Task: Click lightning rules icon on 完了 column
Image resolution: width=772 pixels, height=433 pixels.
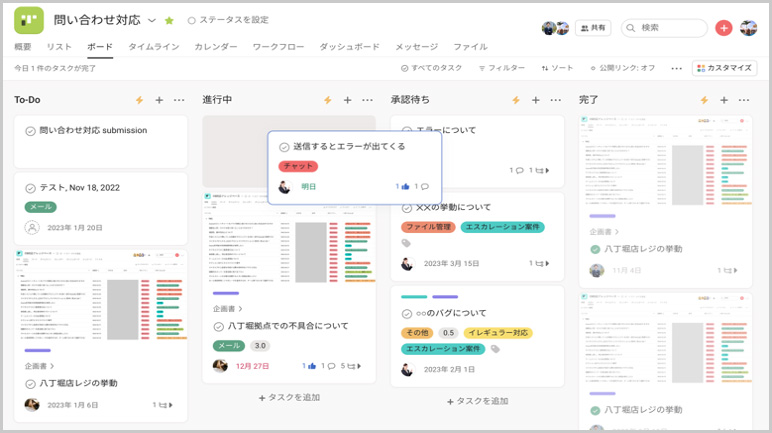Action: 705,100
